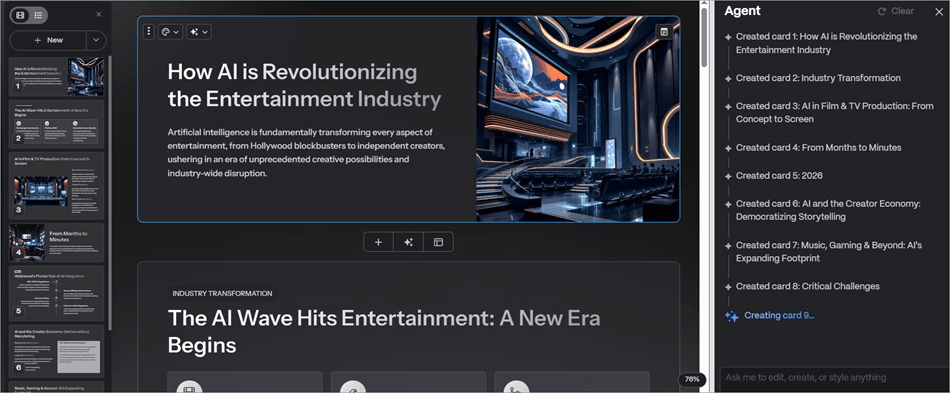Viewport: 950px width, 393px height.
Task: Click the 76% zoom indicator
Action: click(691, 379)
